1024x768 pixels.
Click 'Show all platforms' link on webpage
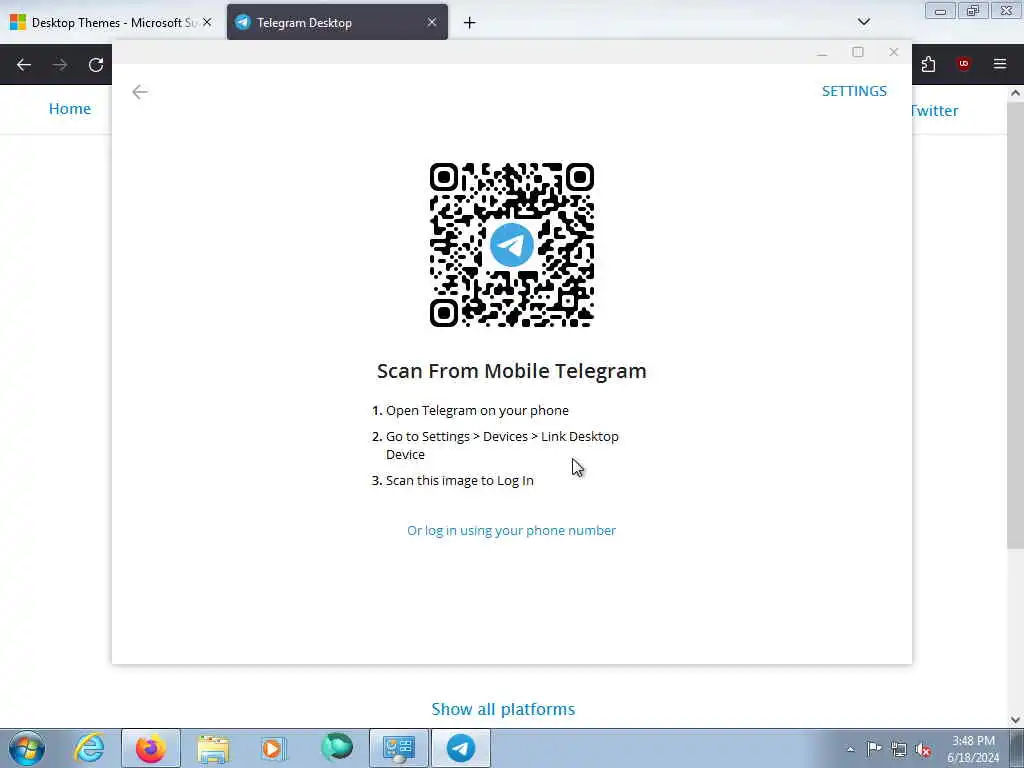[x=503, y=709]
